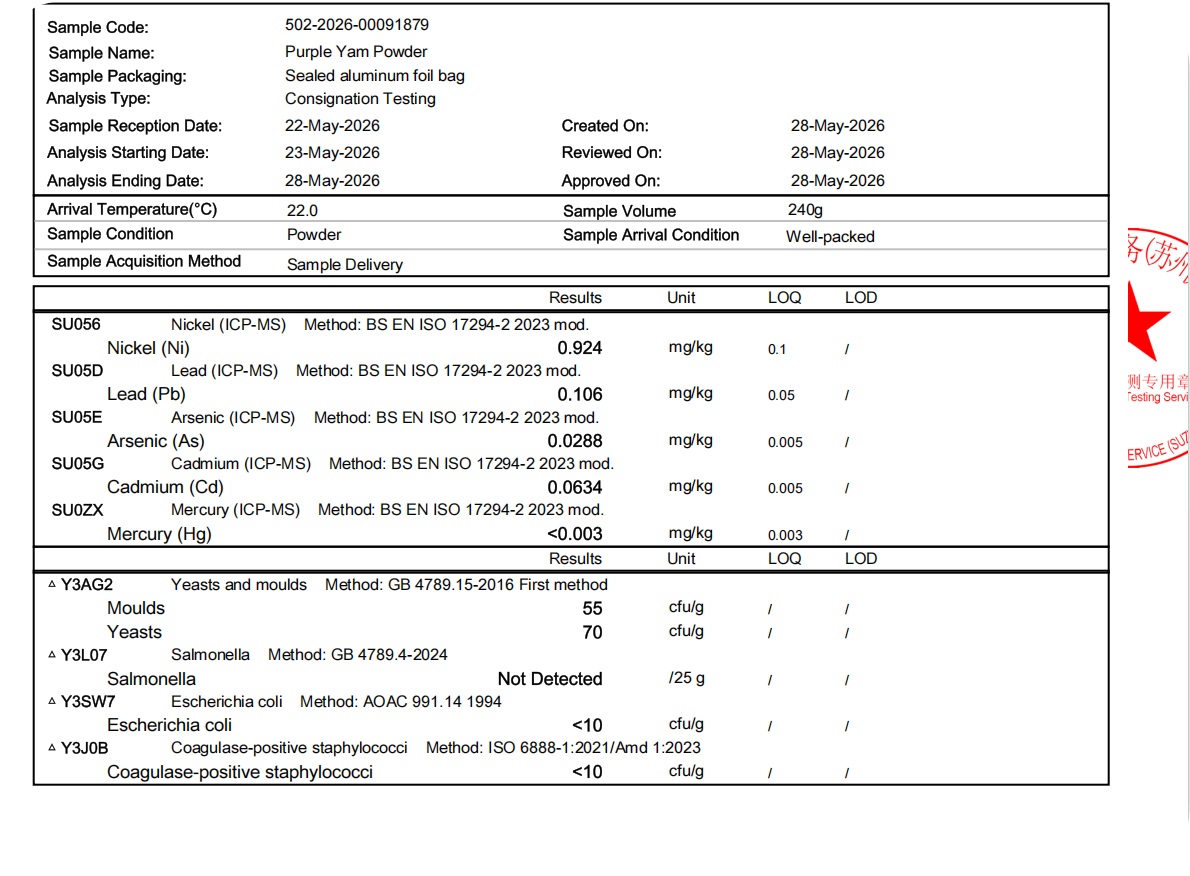
Task: Select the Salmonella result Not Detected
Action: coord(550,679)
